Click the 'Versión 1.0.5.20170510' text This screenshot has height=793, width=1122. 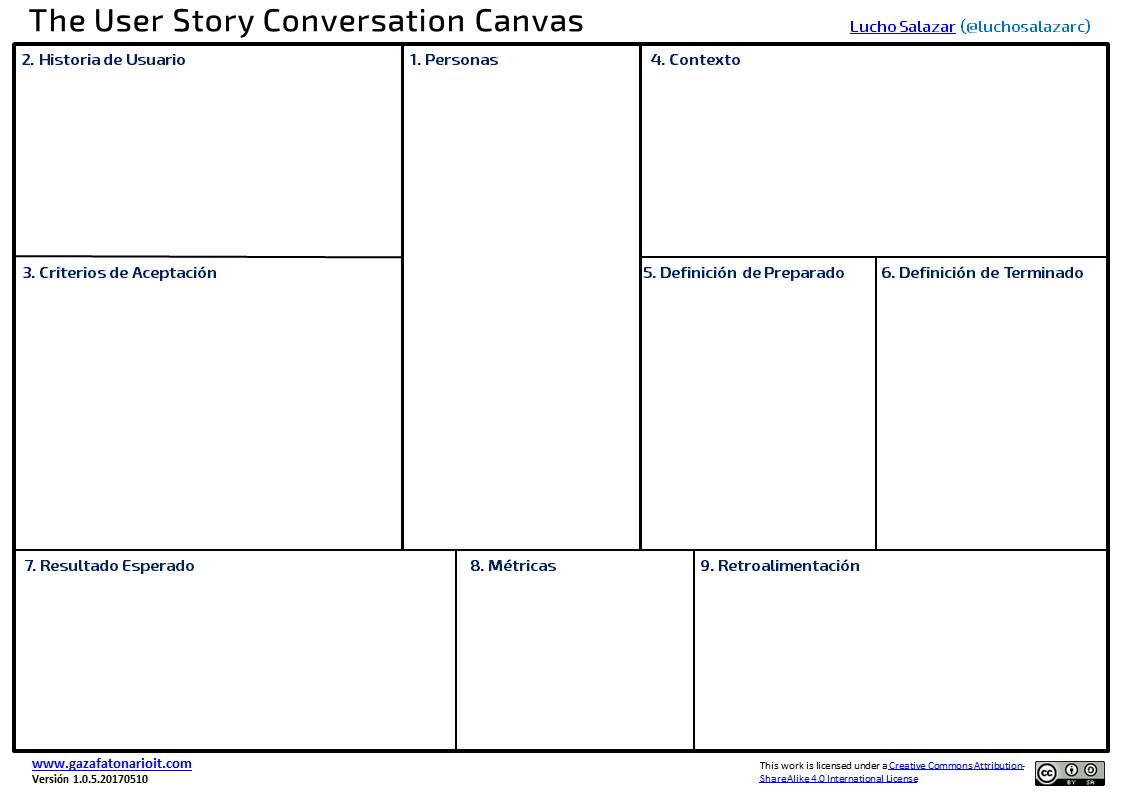(x=90, y=779)
